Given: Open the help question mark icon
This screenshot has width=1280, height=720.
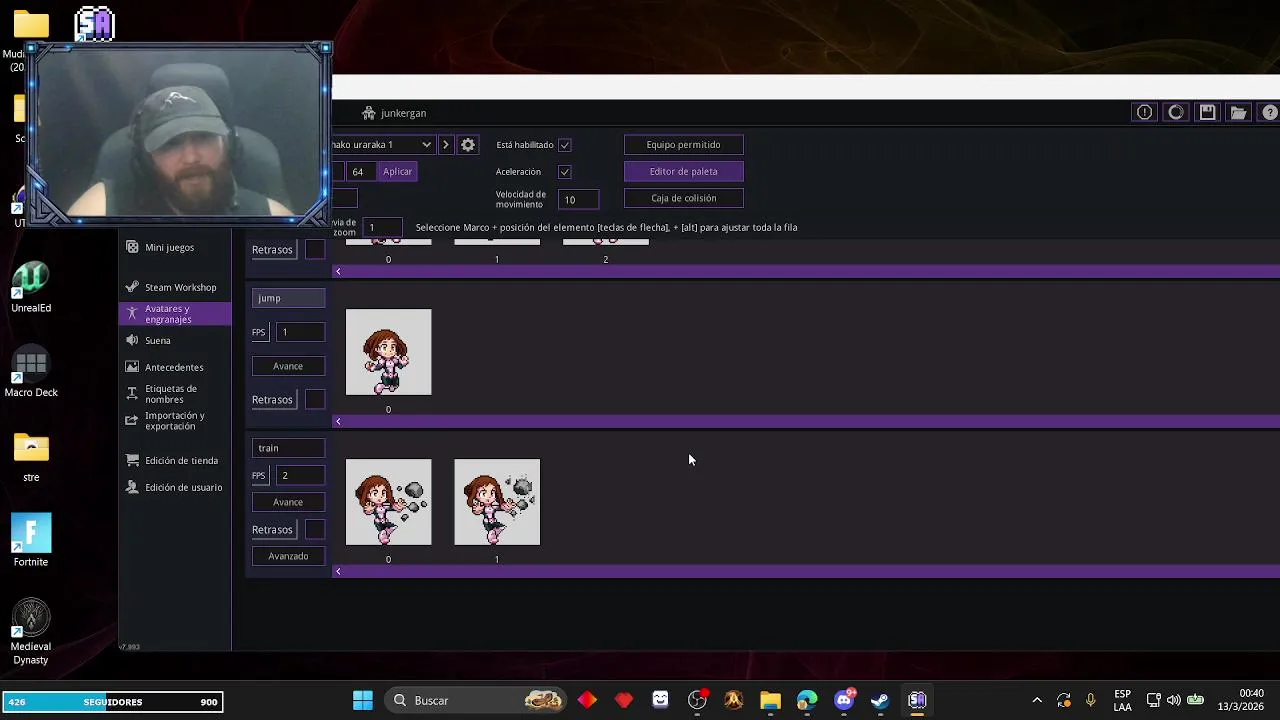Looking at the screenshot, I should pos(1270,113).
